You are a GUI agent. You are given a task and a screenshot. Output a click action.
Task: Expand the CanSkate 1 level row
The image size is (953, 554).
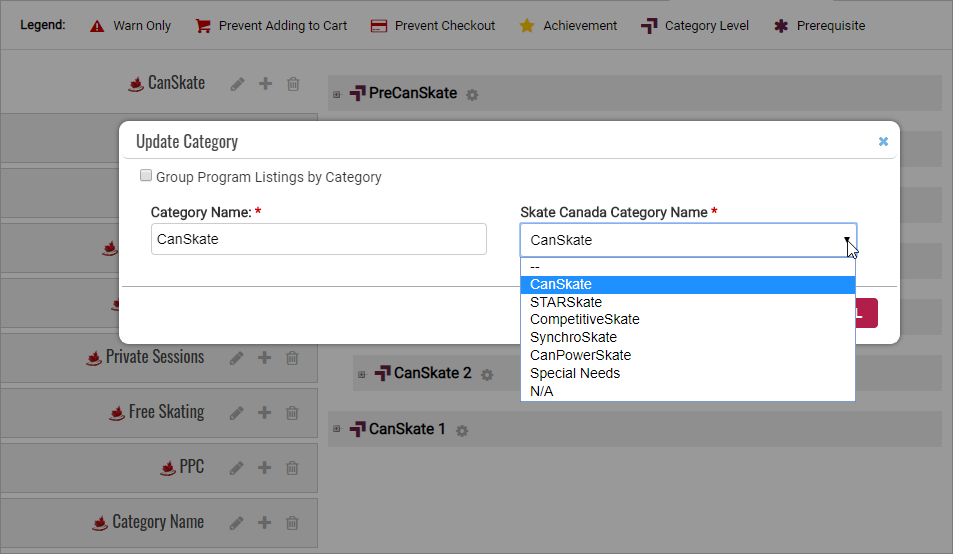(336, 430)
